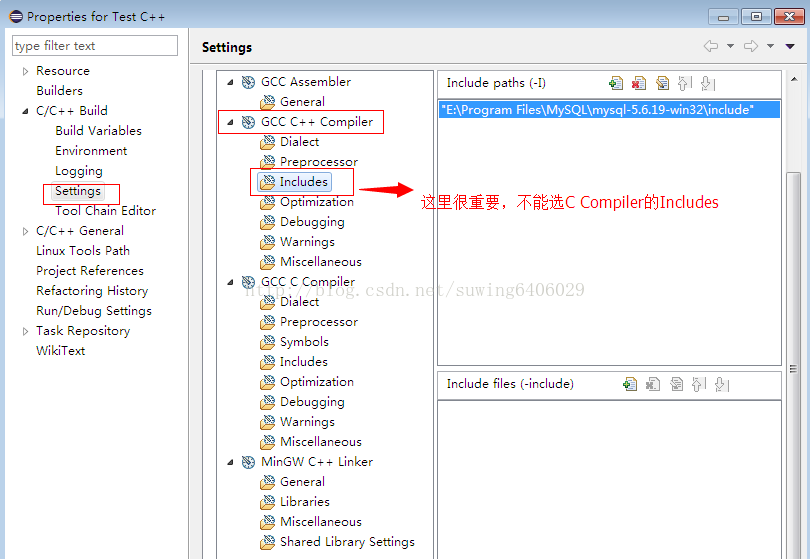This screenshot has width=810, height=559.
Task: Click the Edit include path icon
Action: tap(662, 83)
